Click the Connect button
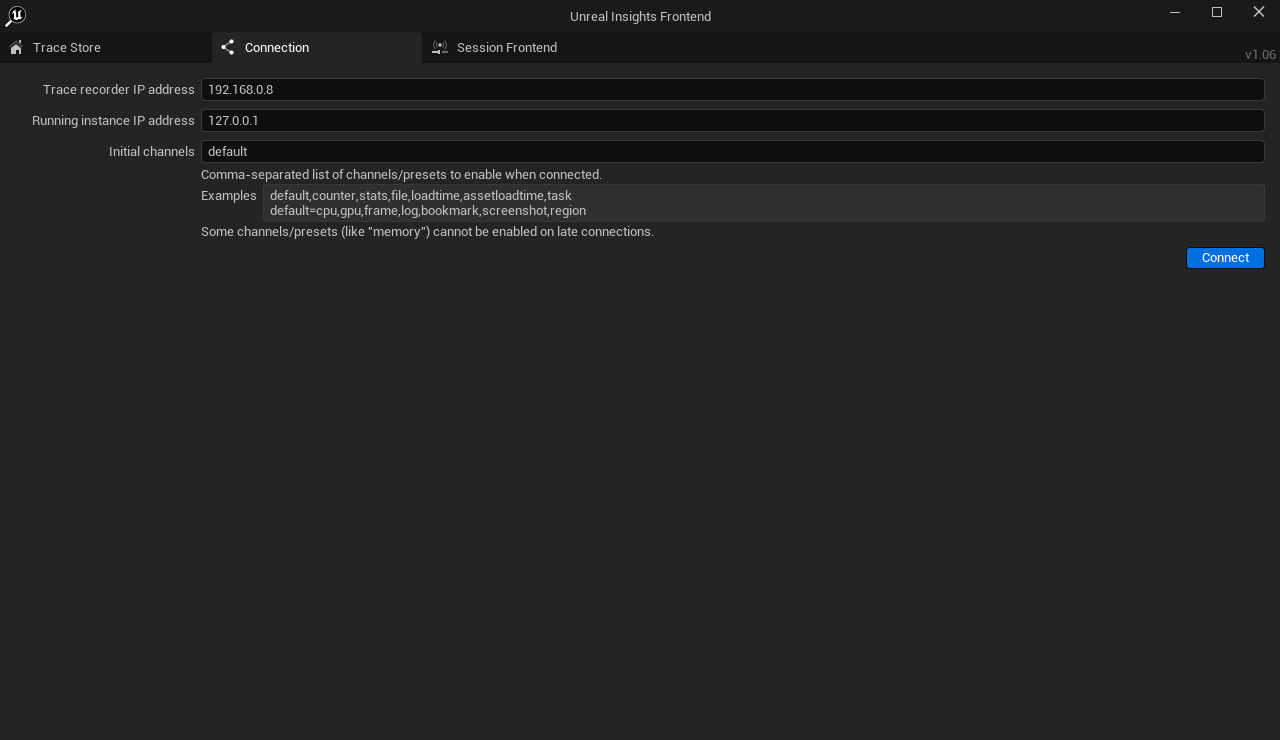This screenshot has width=1280, height=740. tap(1225, 258)
